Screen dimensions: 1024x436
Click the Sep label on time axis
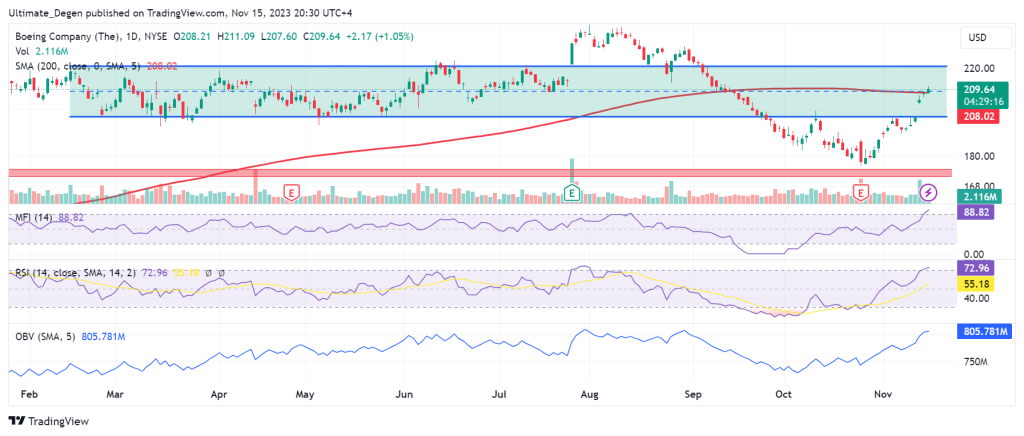click(x=692, y=395)
